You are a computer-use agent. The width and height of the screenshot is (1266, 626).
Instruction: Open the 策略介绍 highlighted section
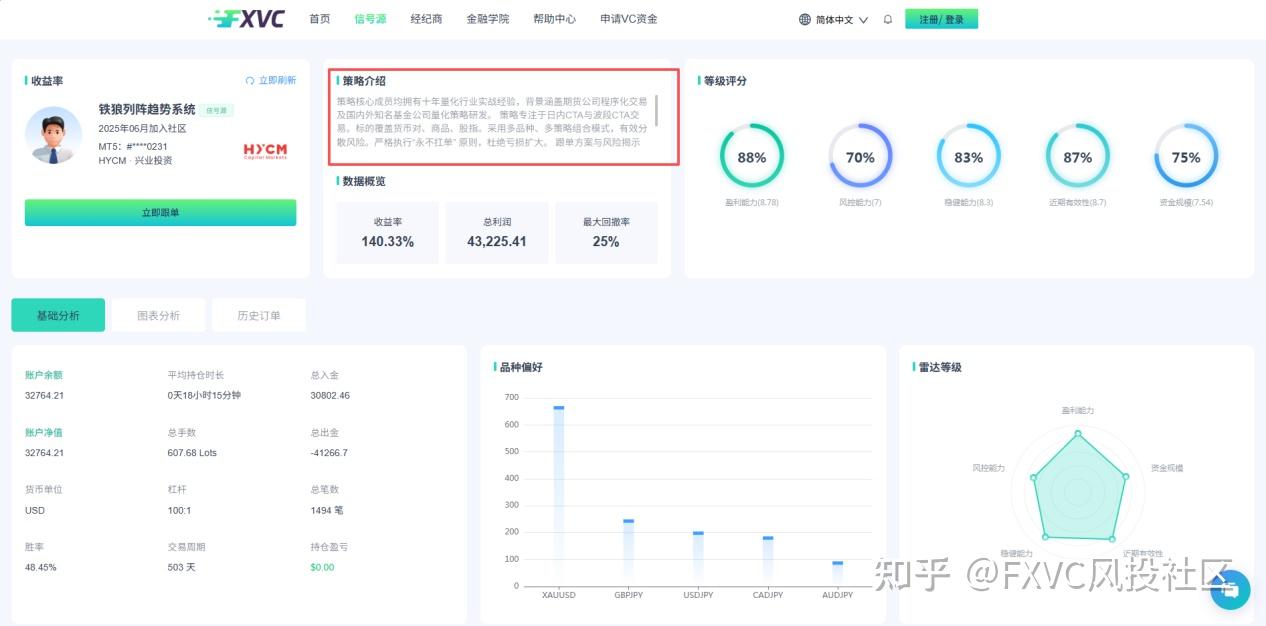click(502, 116)
